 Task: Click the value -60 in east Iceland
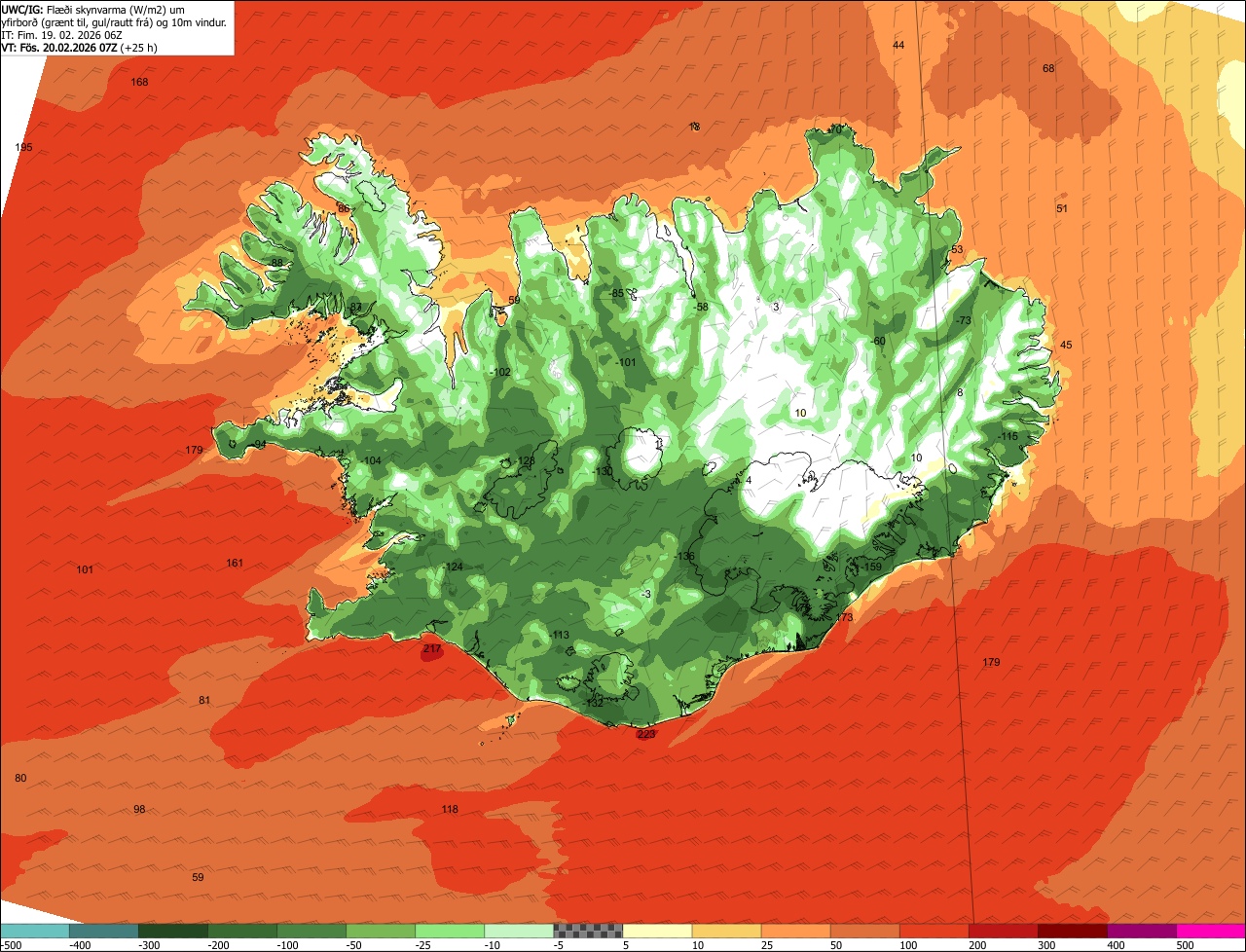[877, 341]
